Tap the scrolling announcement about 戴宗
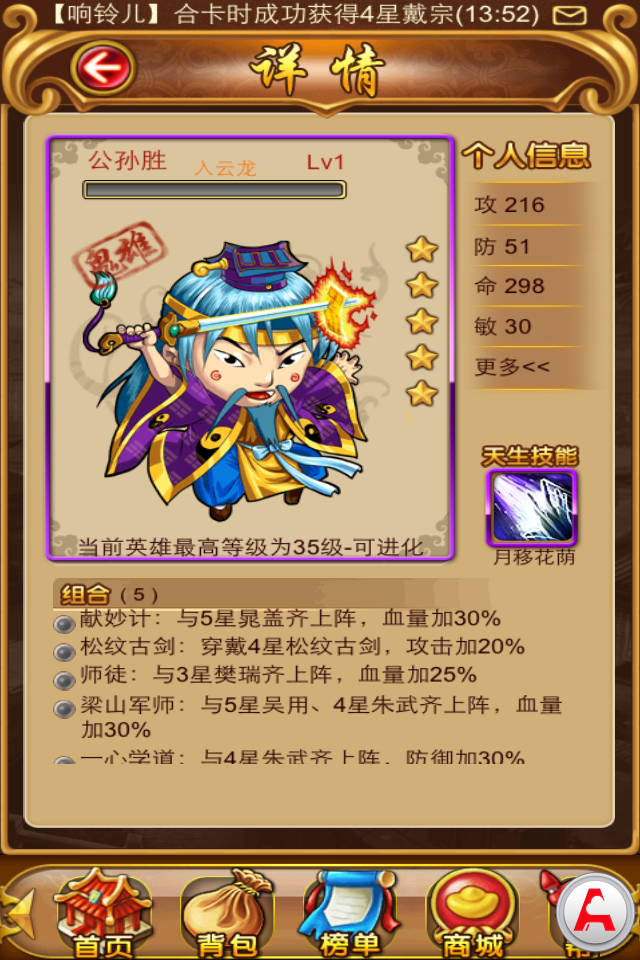Screen dimensions: 640x960 (294, 15)
